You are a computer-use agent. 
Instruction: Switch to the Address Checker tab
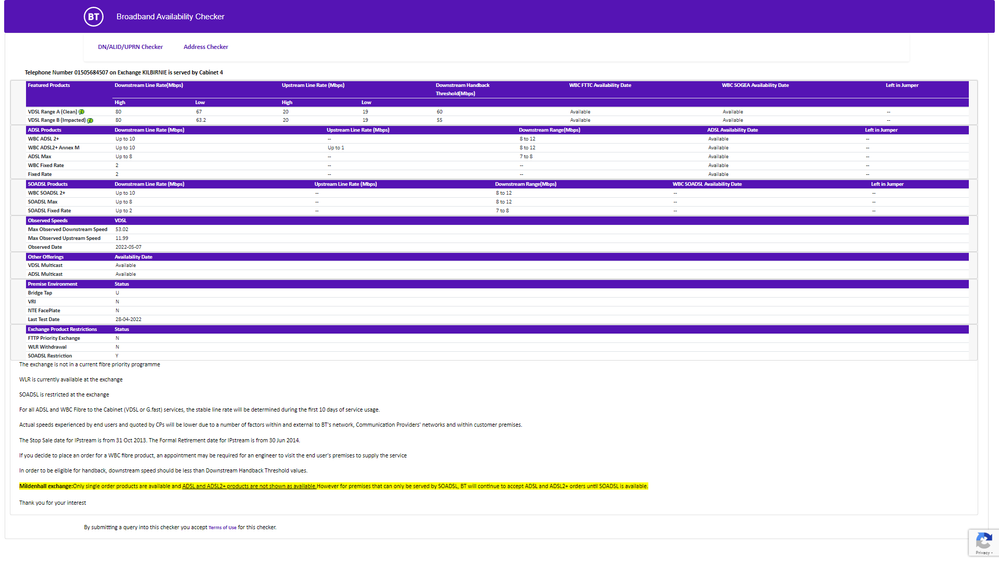point(205,47)
